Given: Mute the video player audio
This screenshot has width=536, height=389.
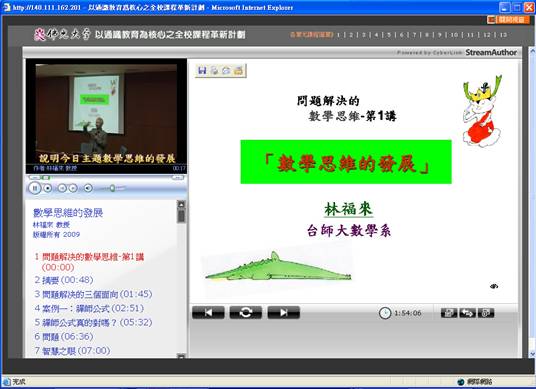Looking at the screenshot, I should [88, 188].
